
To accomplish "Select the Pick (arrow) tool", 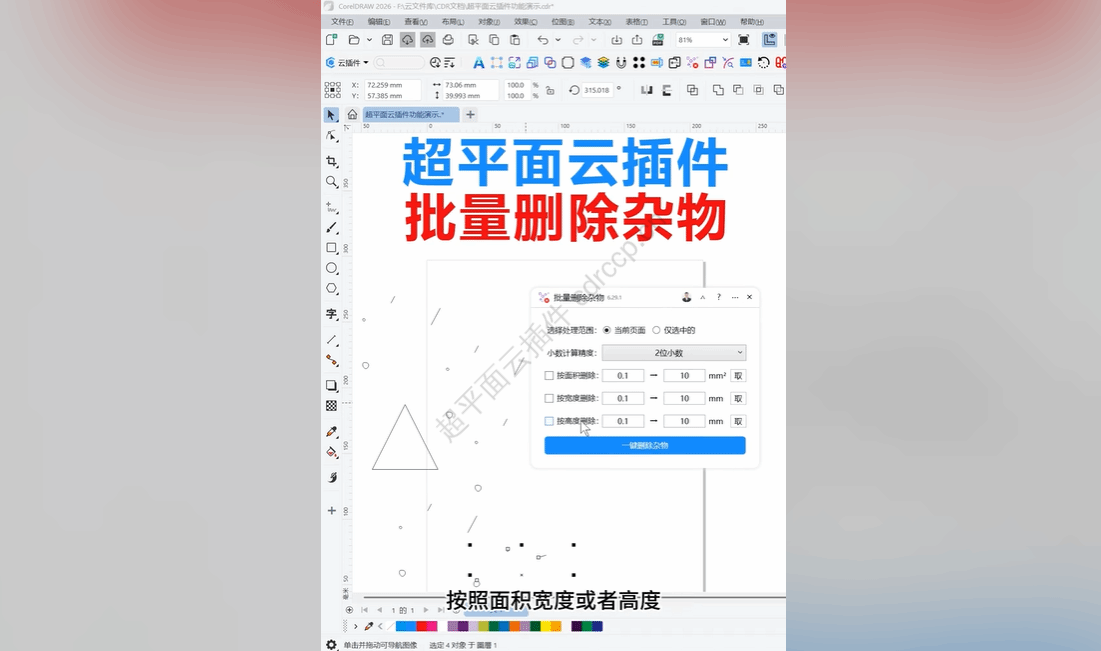I will click(x=331, y=114).
